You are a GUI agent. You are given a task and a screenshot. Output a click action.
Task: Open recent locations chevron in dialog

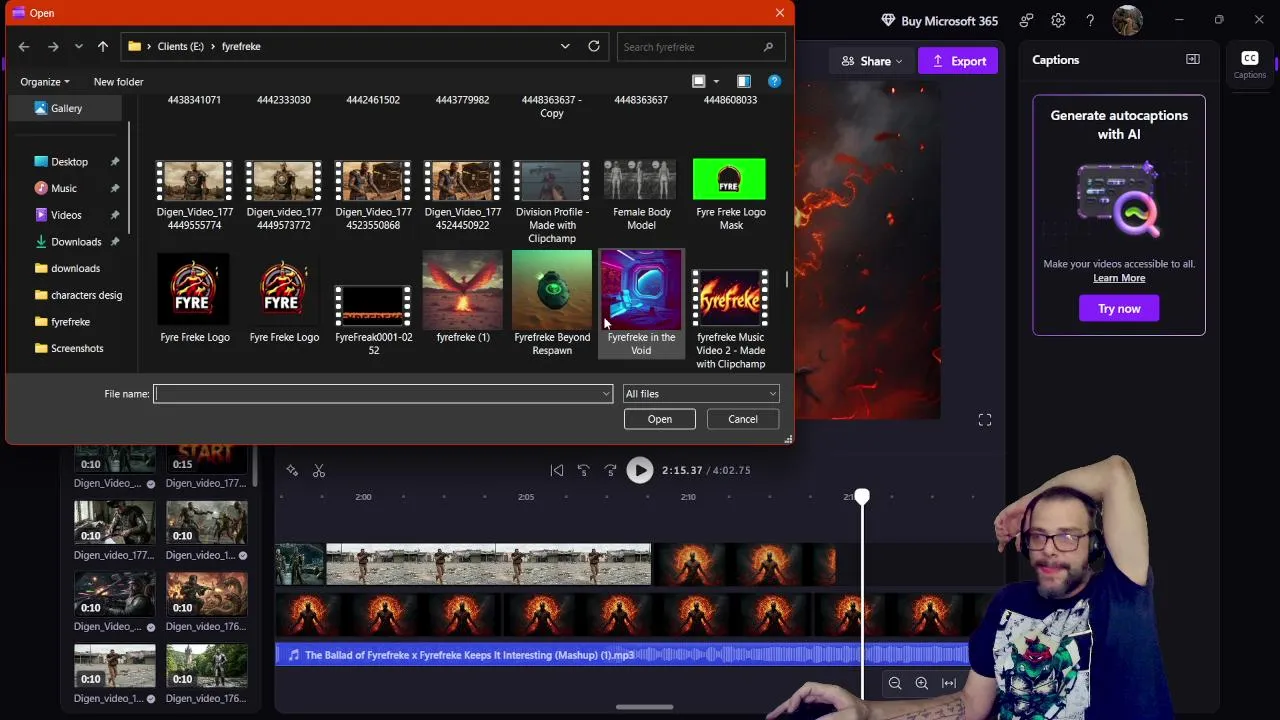(x=78, y=46)
